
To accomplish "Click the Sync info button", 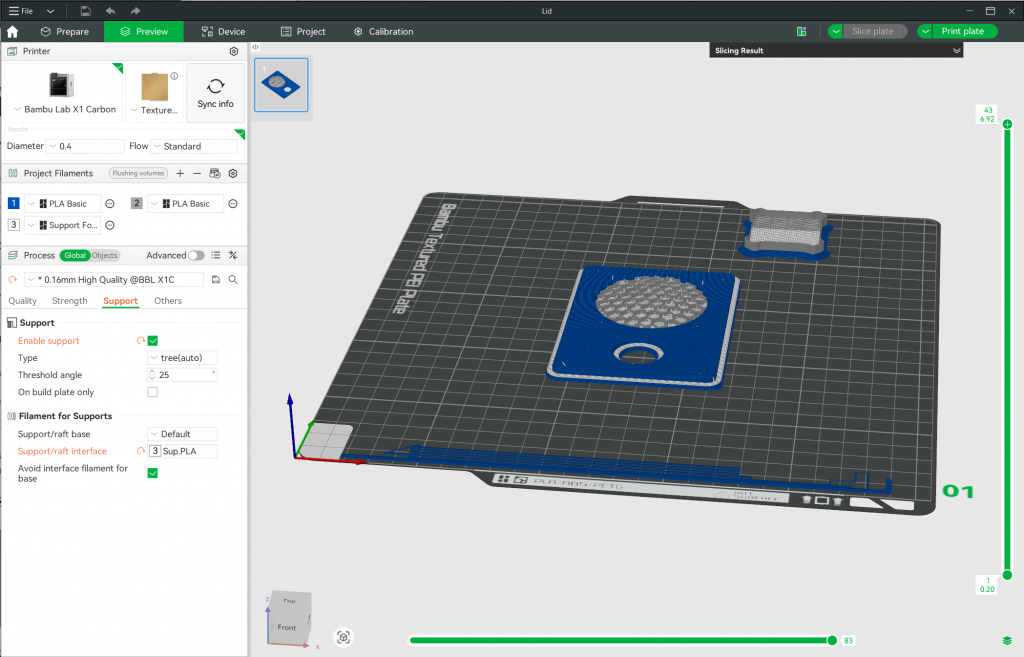I will (215, 92).
